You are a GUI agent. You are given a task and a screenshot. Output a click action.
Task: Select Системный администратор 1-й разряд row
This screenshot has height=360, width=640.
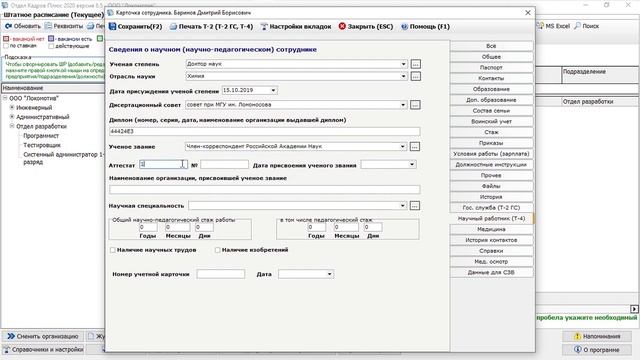[63, 158]
